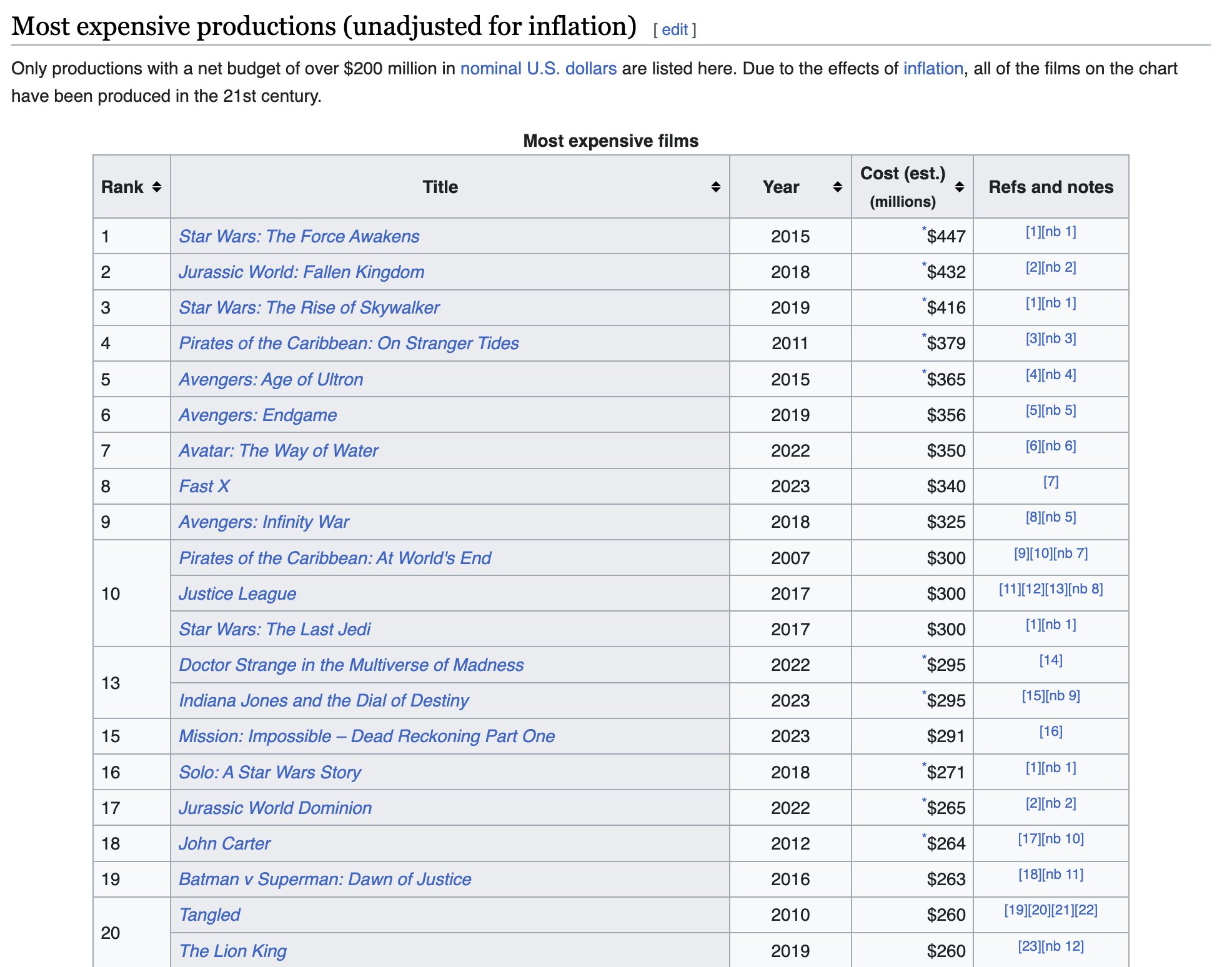The width and height of the screenshot is (1232, 967).
Task: Click reference [14] for Doctor Strange
Action: [1050, 660]
